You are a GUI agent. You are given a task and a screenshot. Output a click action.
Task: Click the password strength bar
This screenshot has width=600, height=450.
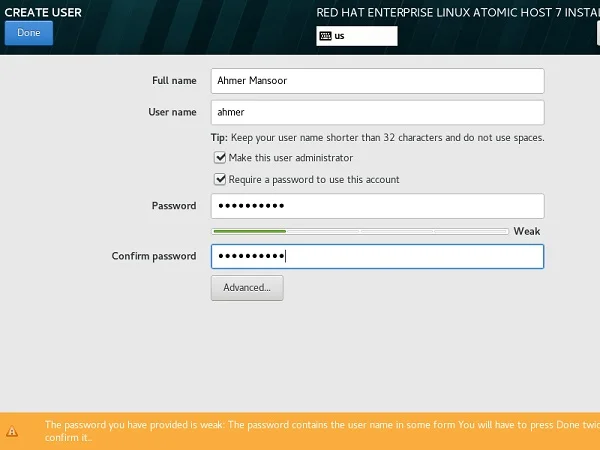tap(360, 232)
